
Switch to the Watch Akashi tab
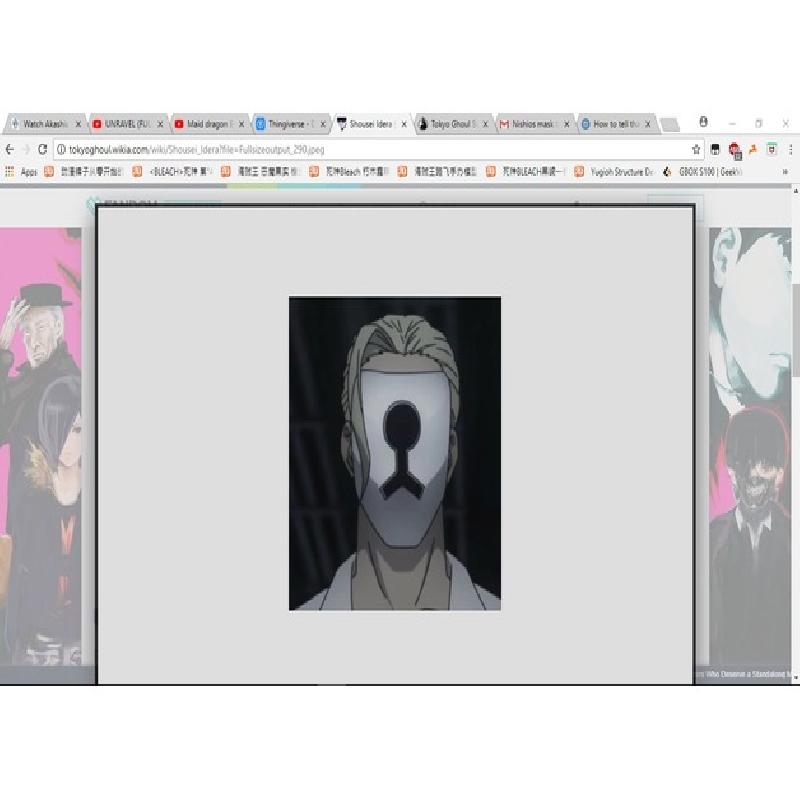pos(45,124)
